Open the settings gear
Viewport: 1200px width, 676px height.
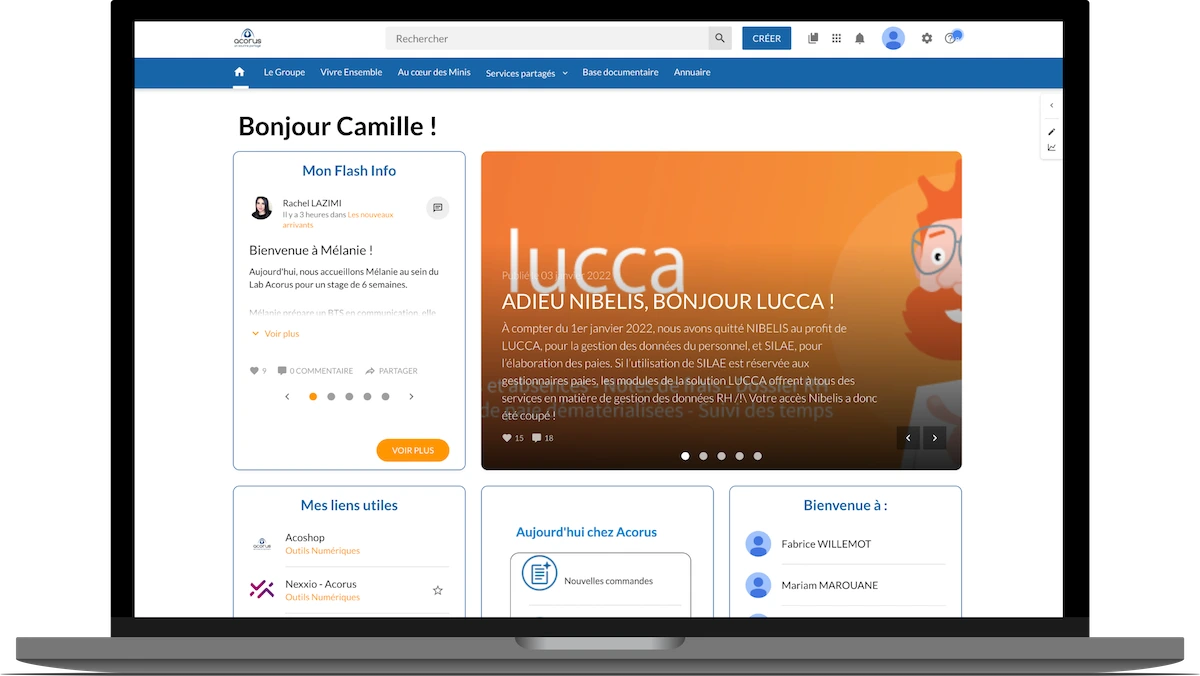tap(927, 38)
